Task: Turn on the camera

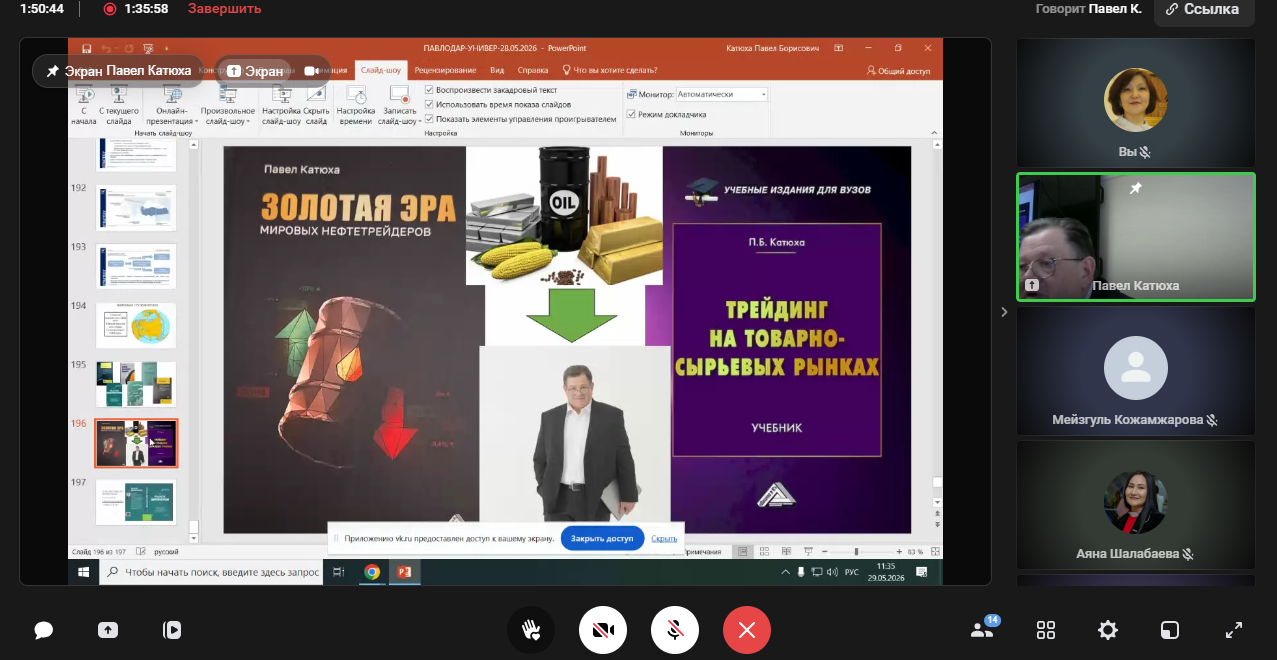Action: [x=603, y=630]
